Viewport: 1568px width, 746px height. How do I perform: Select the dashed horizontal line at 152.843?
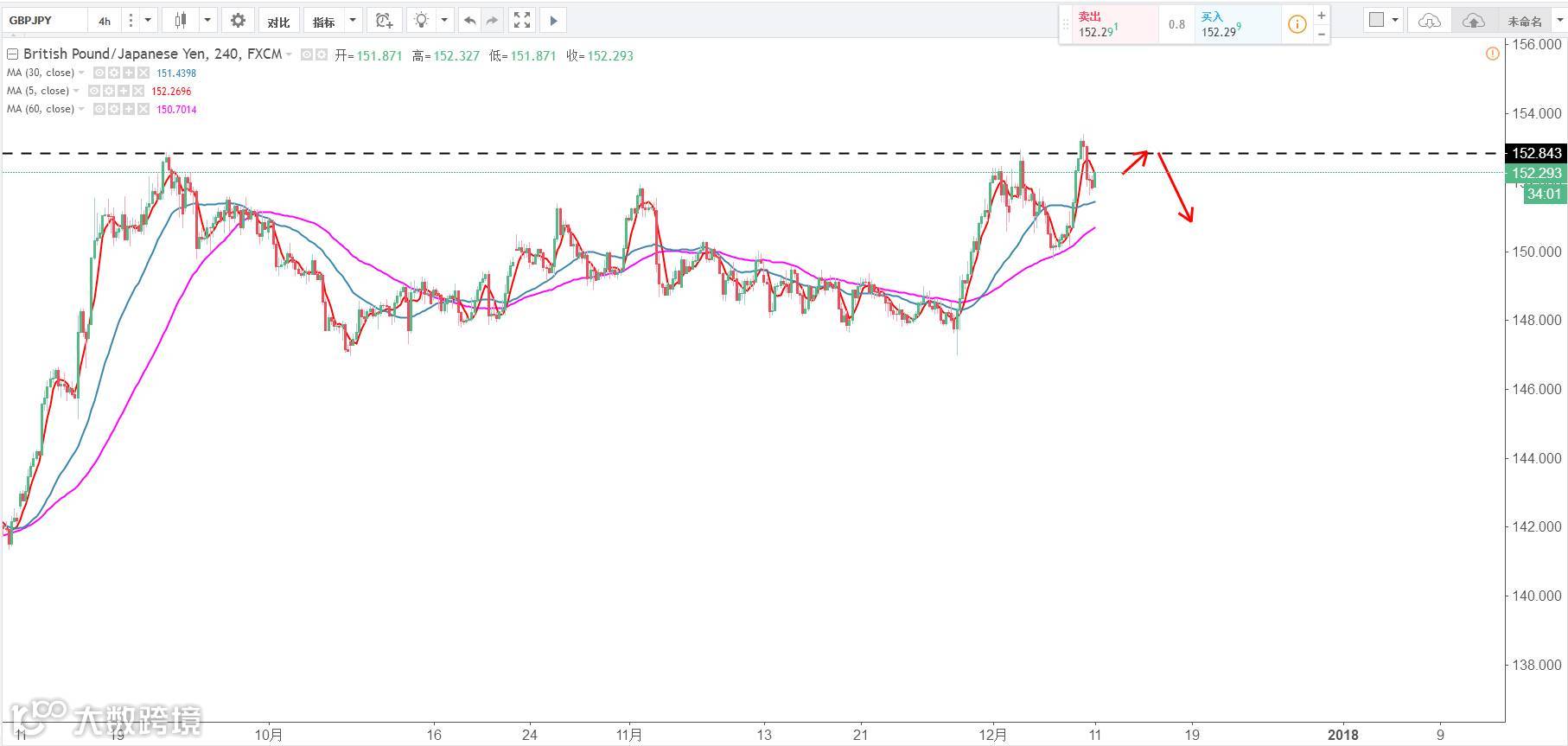click(x=752, y=153)
